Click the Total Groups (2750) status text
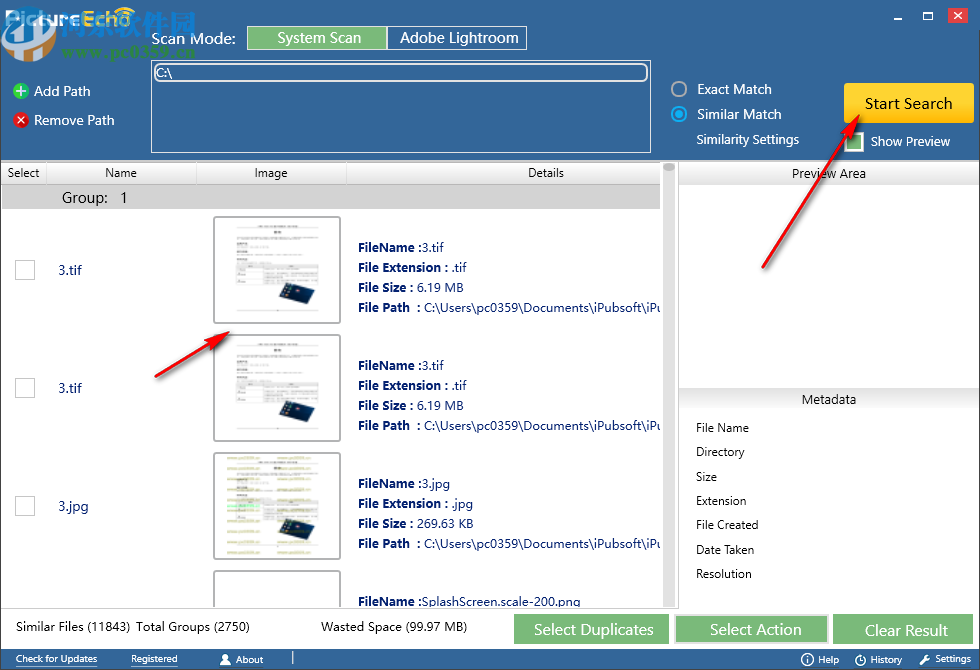Image resolution: width=980 pixels, height=670 pixels. point(192,627)
